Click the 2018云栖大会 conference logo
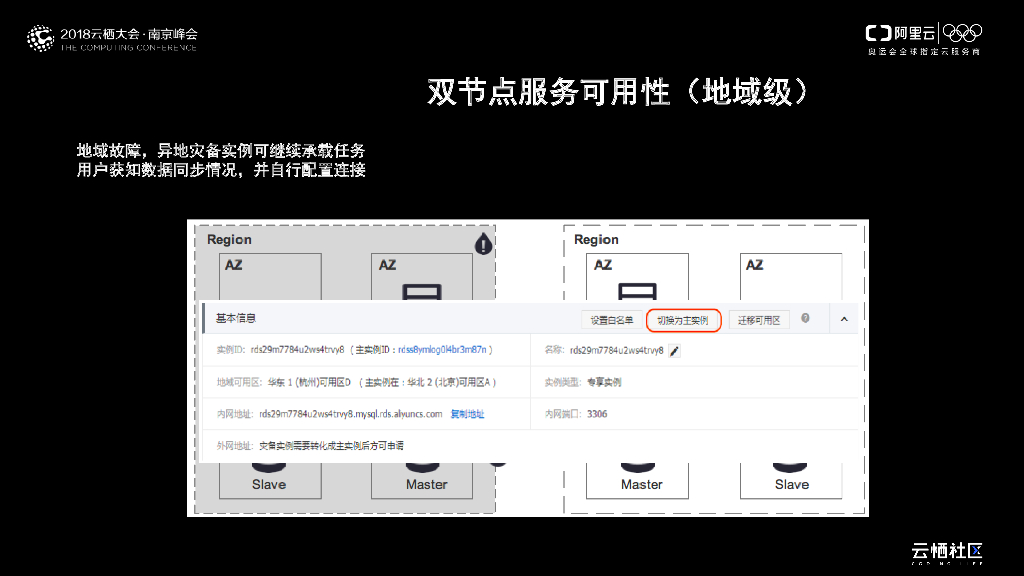Screen dimensions: 1024x576 pos(112,39)
